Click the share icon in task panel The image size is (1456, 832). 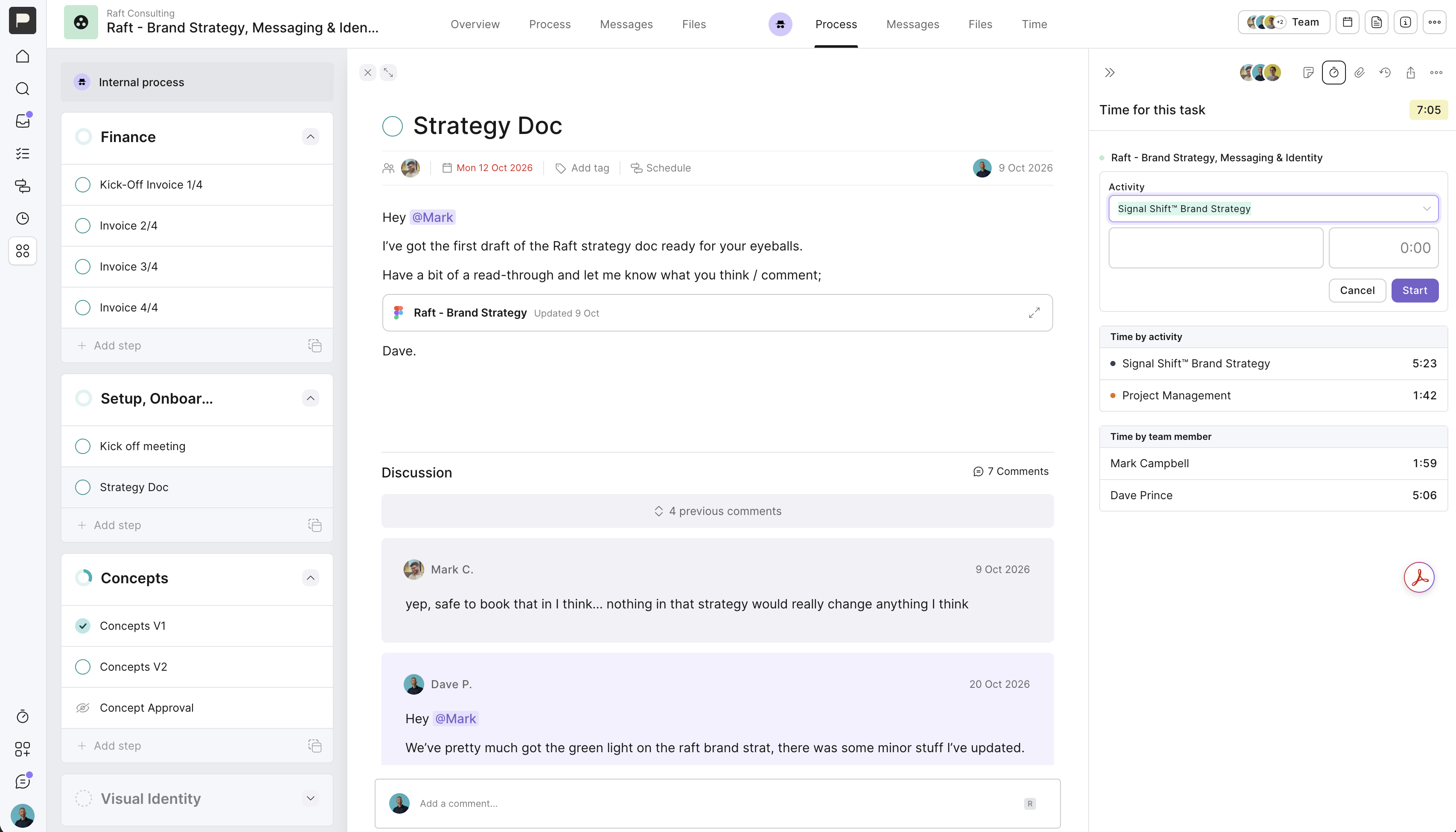[1411, 73]
